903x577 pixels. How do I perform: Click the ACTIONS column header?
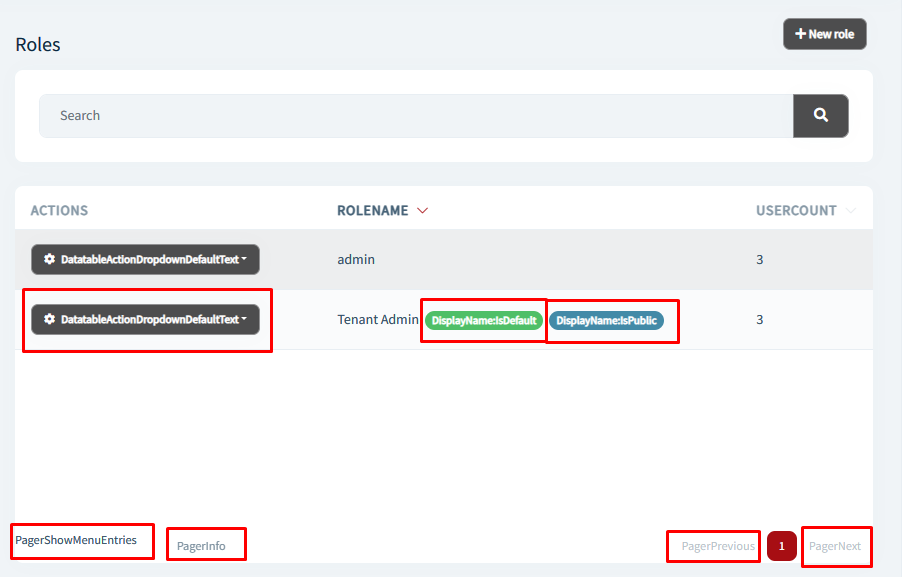59,211
